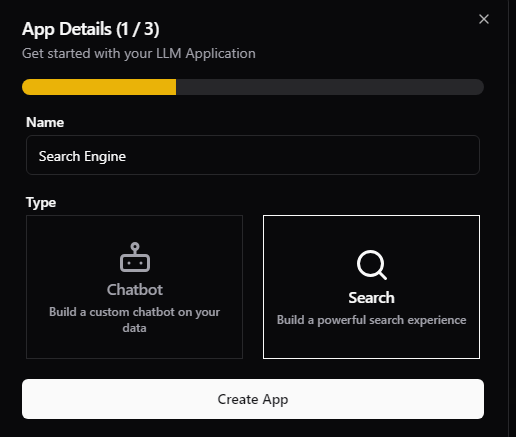Click the 'Name' field label
Viewport: 516px width, 437px height.
45,122
